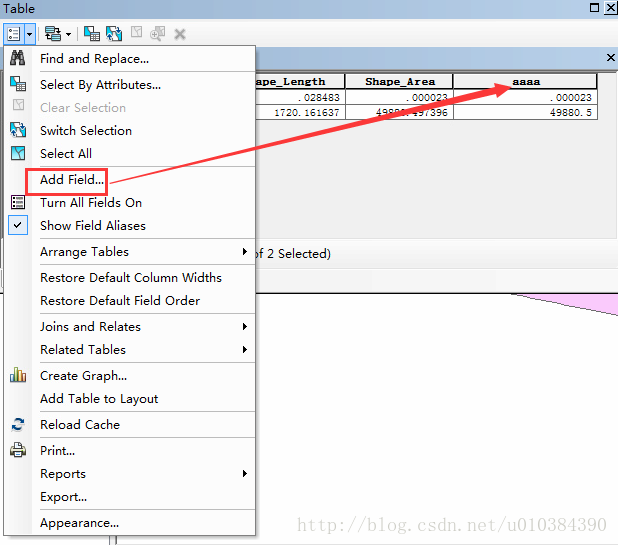Click the aaaa column header

tap(526, 82)
